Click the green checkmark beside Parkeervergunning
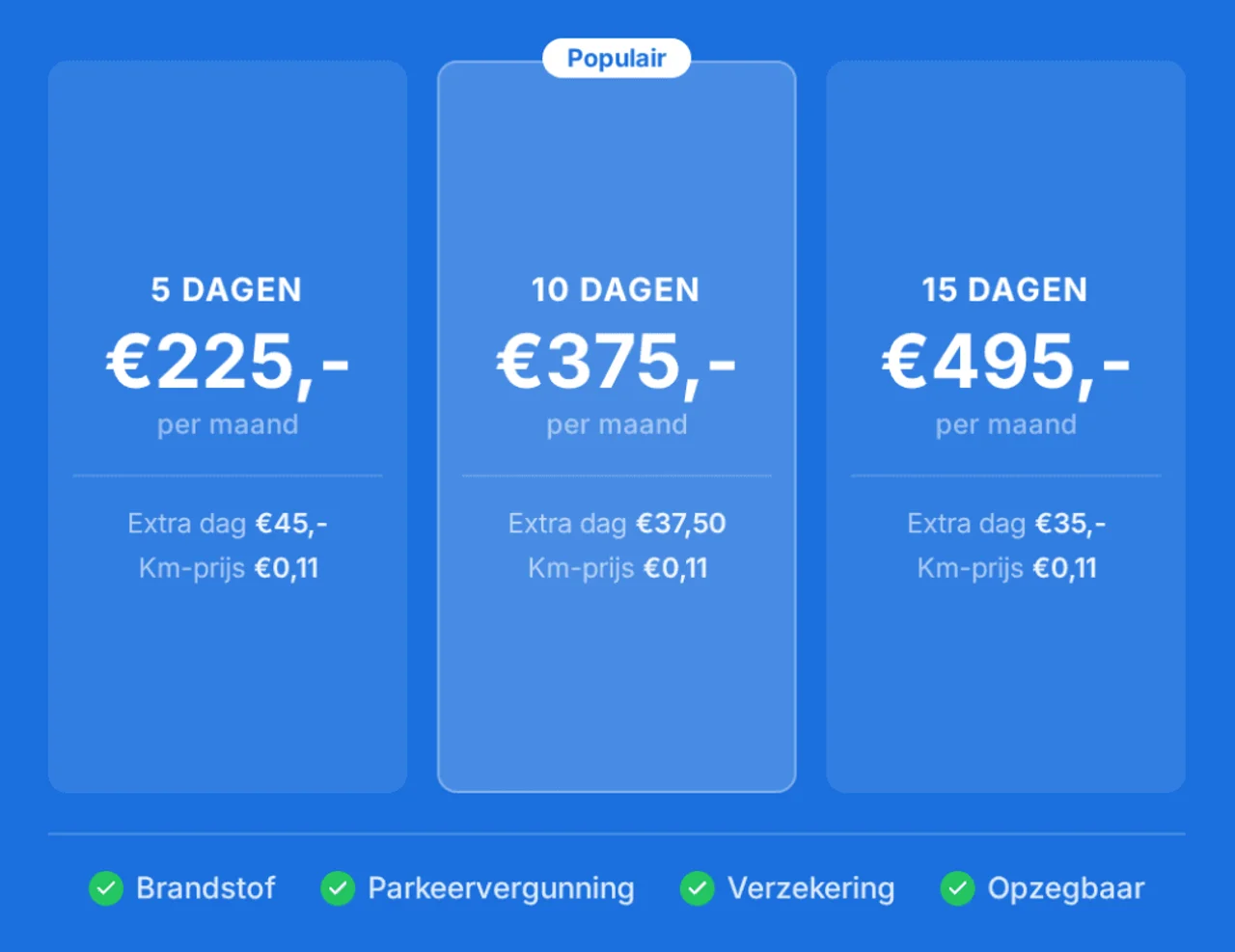This screenshot has height=952, width=1235. coord(339,888)
